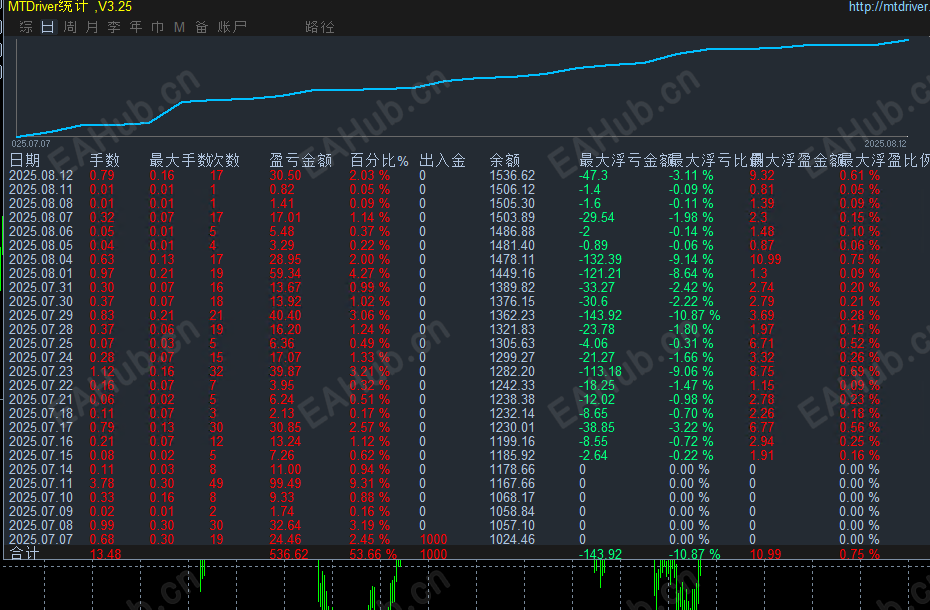Switch to the 年 yearly tab
The image size is (930, 610).
pyautogui.click(x=136, y=27)
